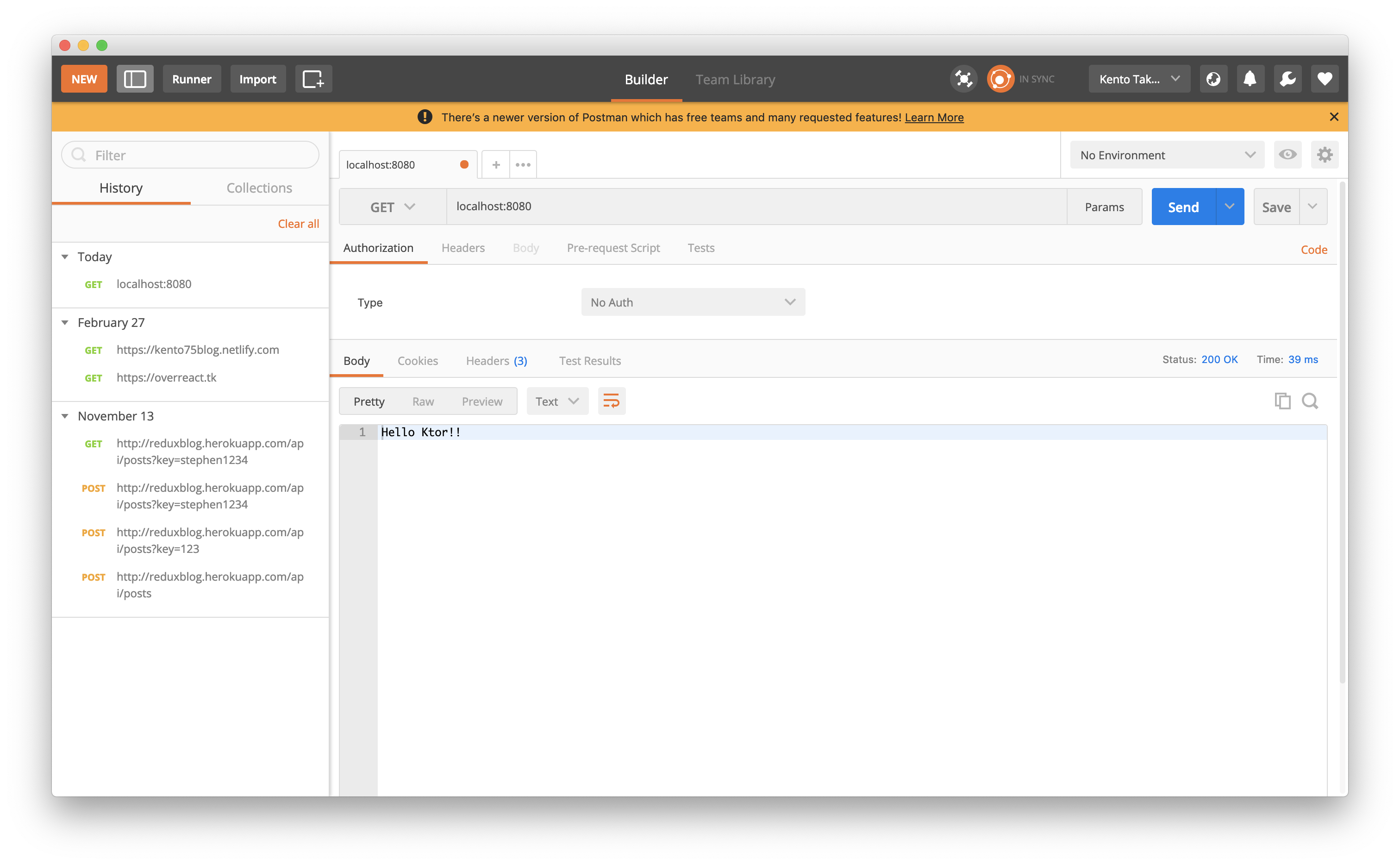Open the notifications bell icon
The width and height of the screenshot is (1400, 865).
click(x=1250, y=79)
